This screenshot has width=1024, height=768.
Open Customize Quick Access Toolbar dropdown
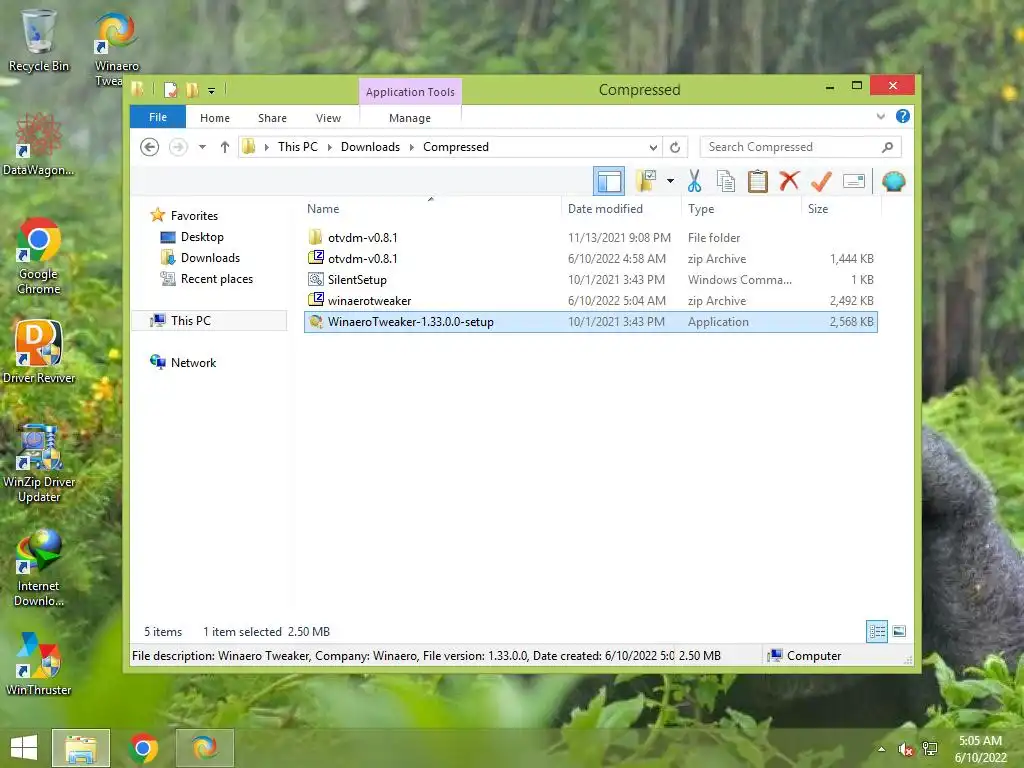click(x=212, y=91)
